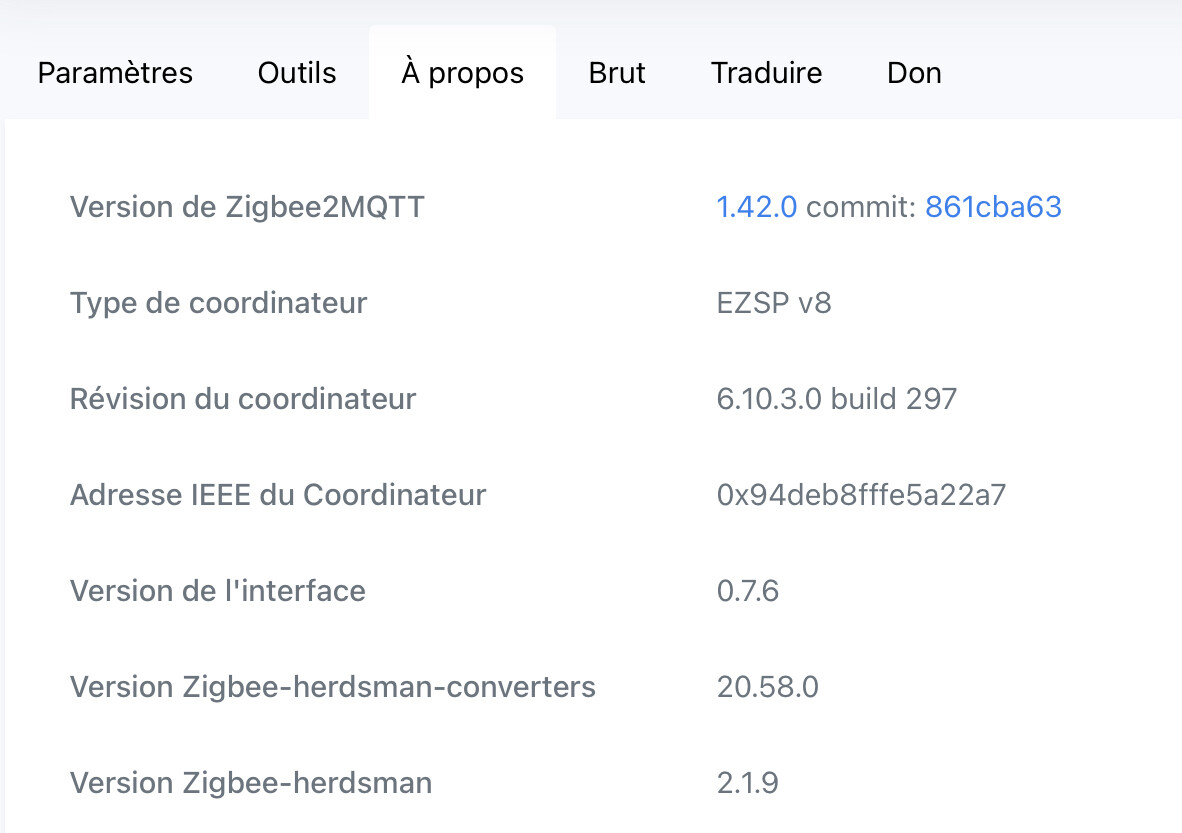
Task: Open the Brut tab
Action: click(617, 73)
